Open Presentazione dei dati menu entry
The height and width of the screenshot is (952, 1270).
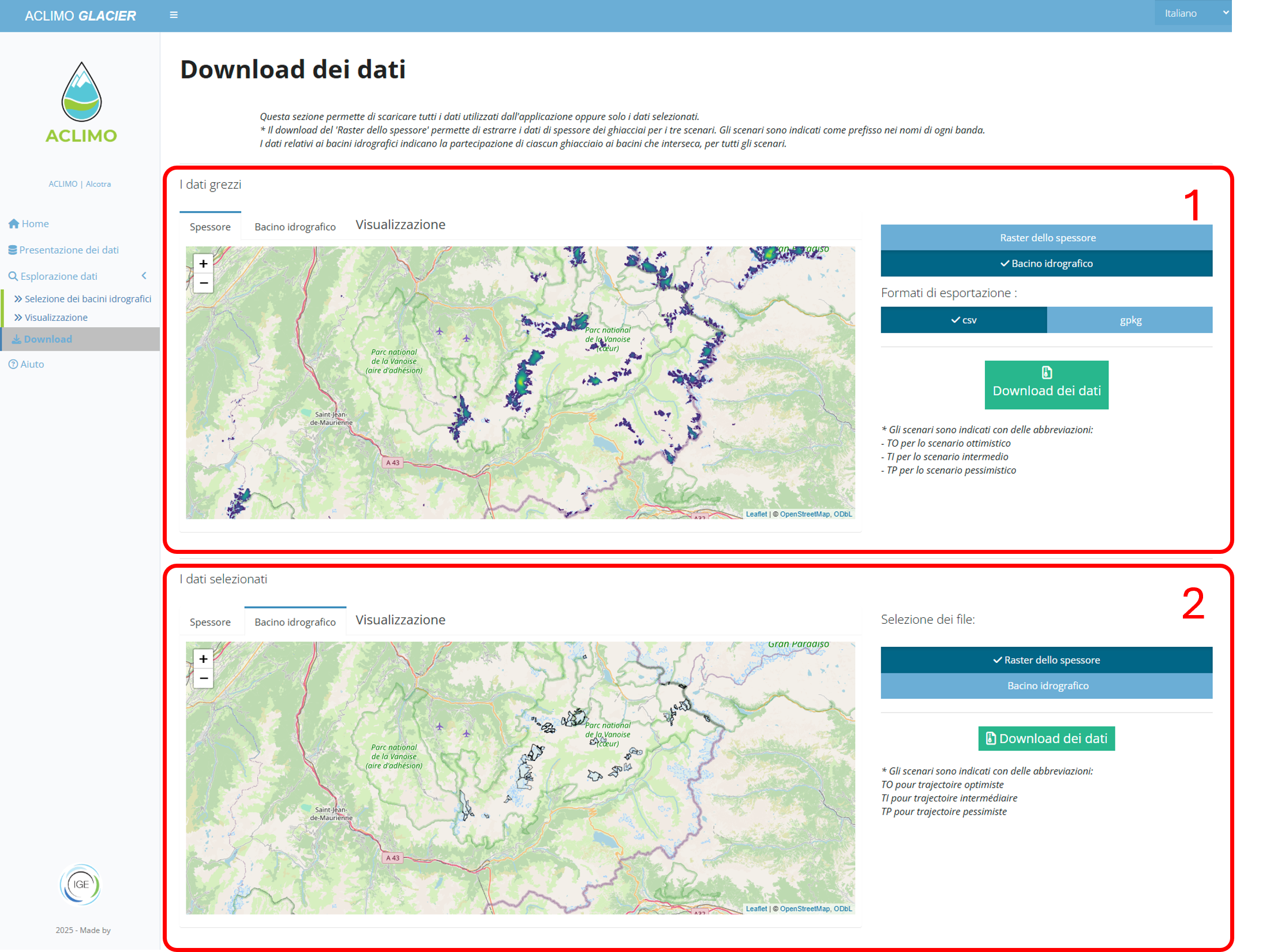[x=69, y=250]
